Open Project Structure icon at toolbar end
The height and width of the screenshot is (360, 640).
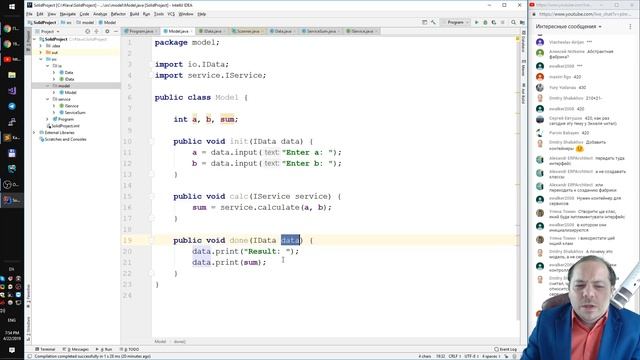(522, 22)
